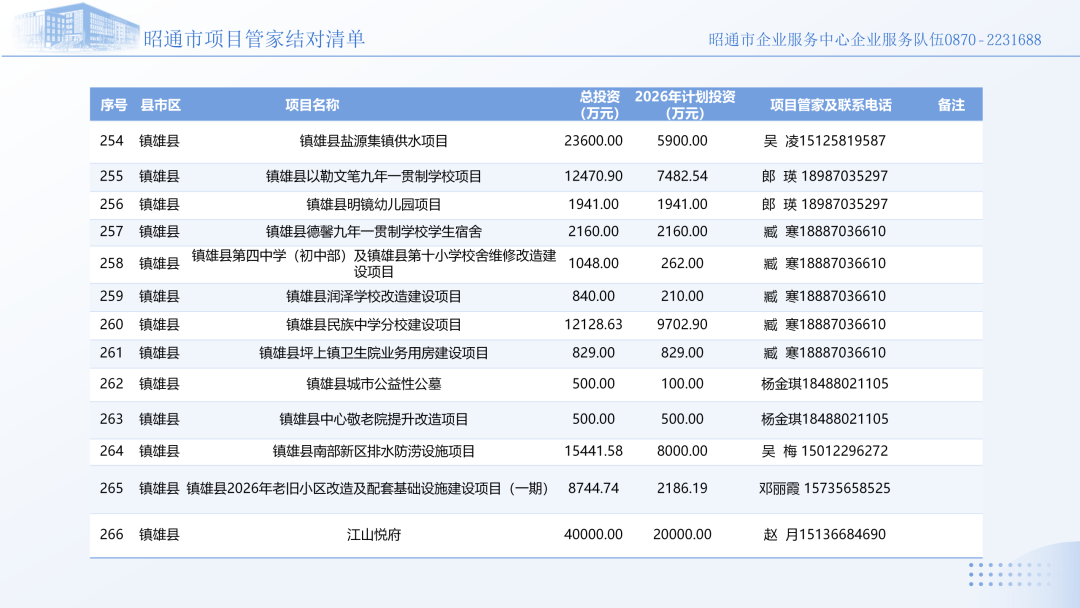Viewport: 1080px width, 608px height.
Task: Click the two-line project name in row 258
Action: point(374,264)
